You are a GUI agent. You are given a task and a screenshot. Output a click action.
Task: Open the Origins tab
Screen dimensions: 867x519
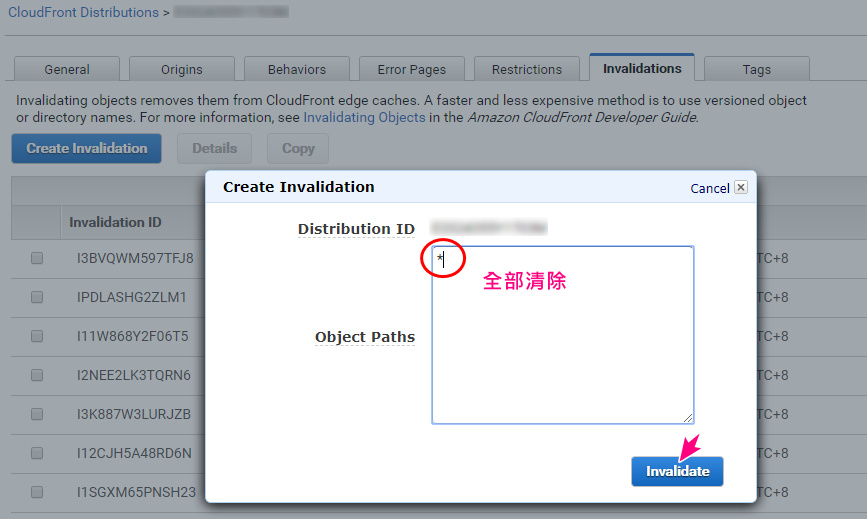click(182, 69)
